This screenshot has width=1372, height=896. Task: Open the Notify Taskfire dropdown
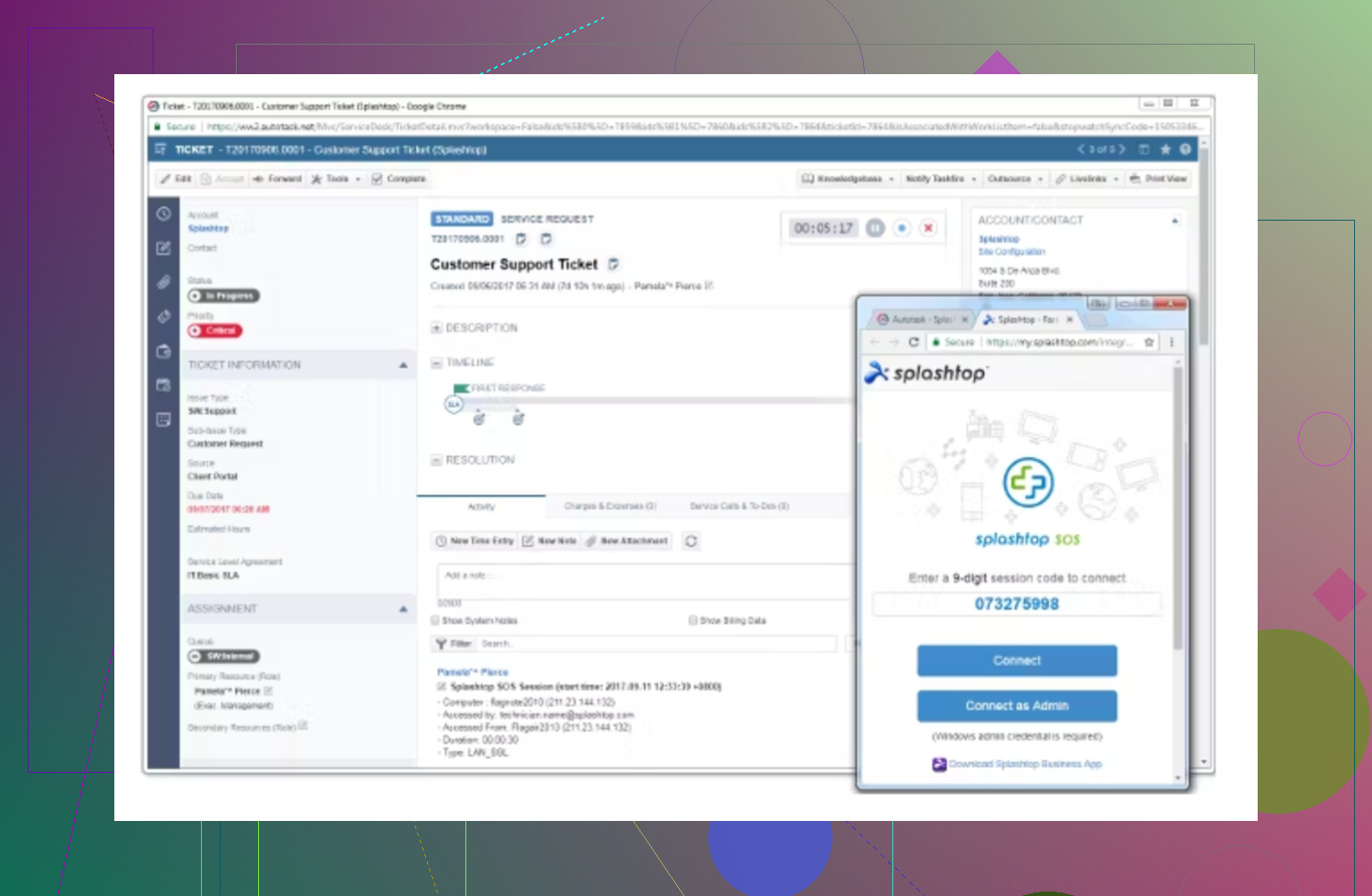click(941, 179)
